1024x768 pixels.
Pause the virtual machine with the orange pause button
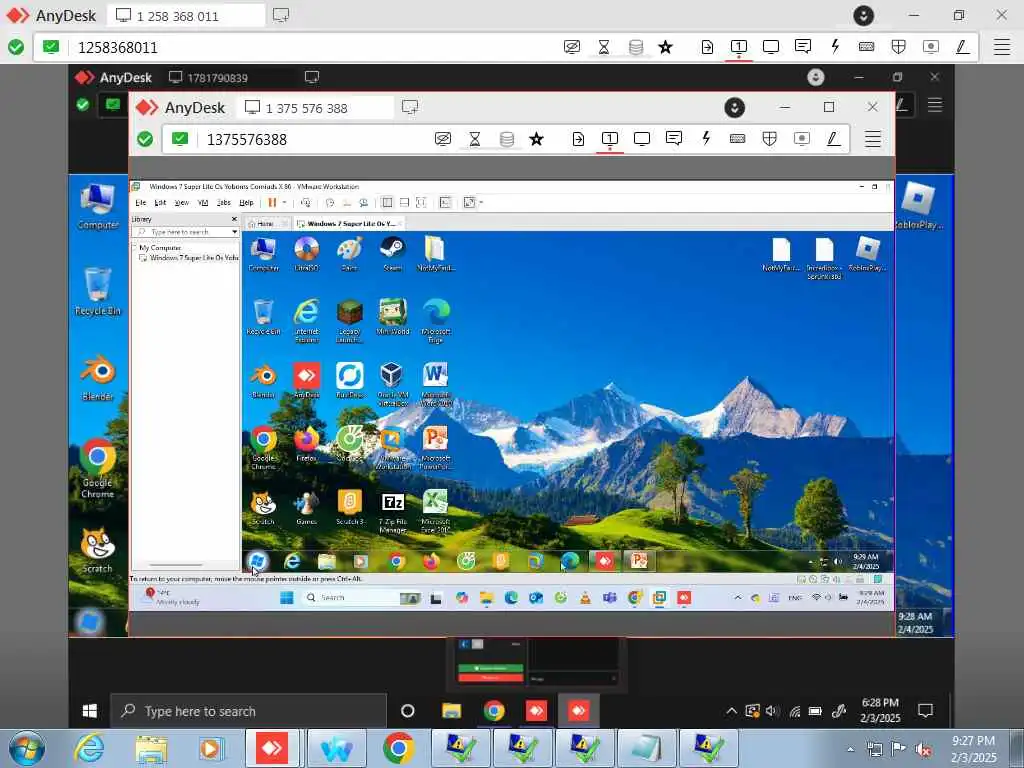pos(272,202)
